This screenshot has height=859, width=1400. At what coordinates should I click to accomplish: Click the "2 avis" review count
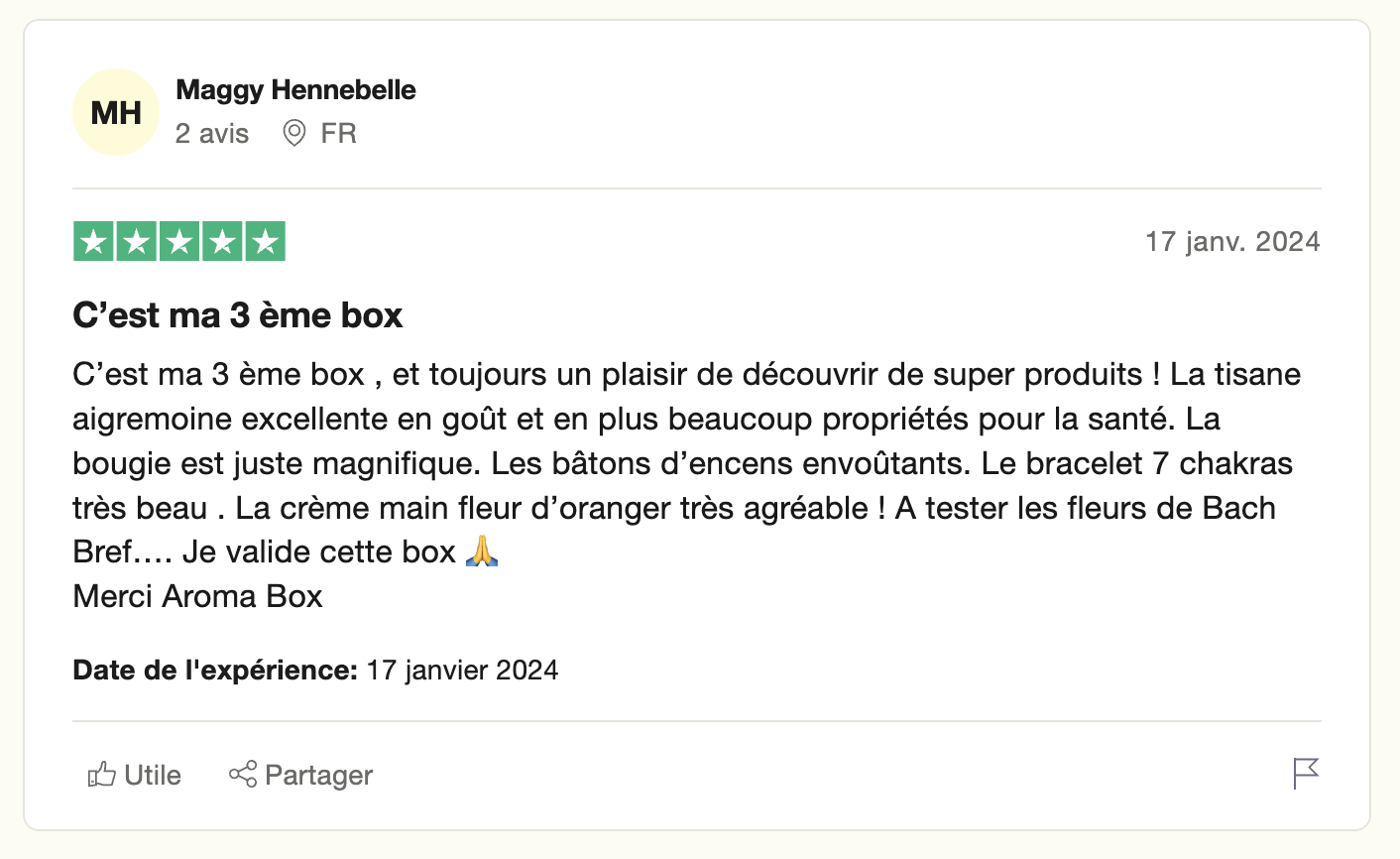point(212,133)
